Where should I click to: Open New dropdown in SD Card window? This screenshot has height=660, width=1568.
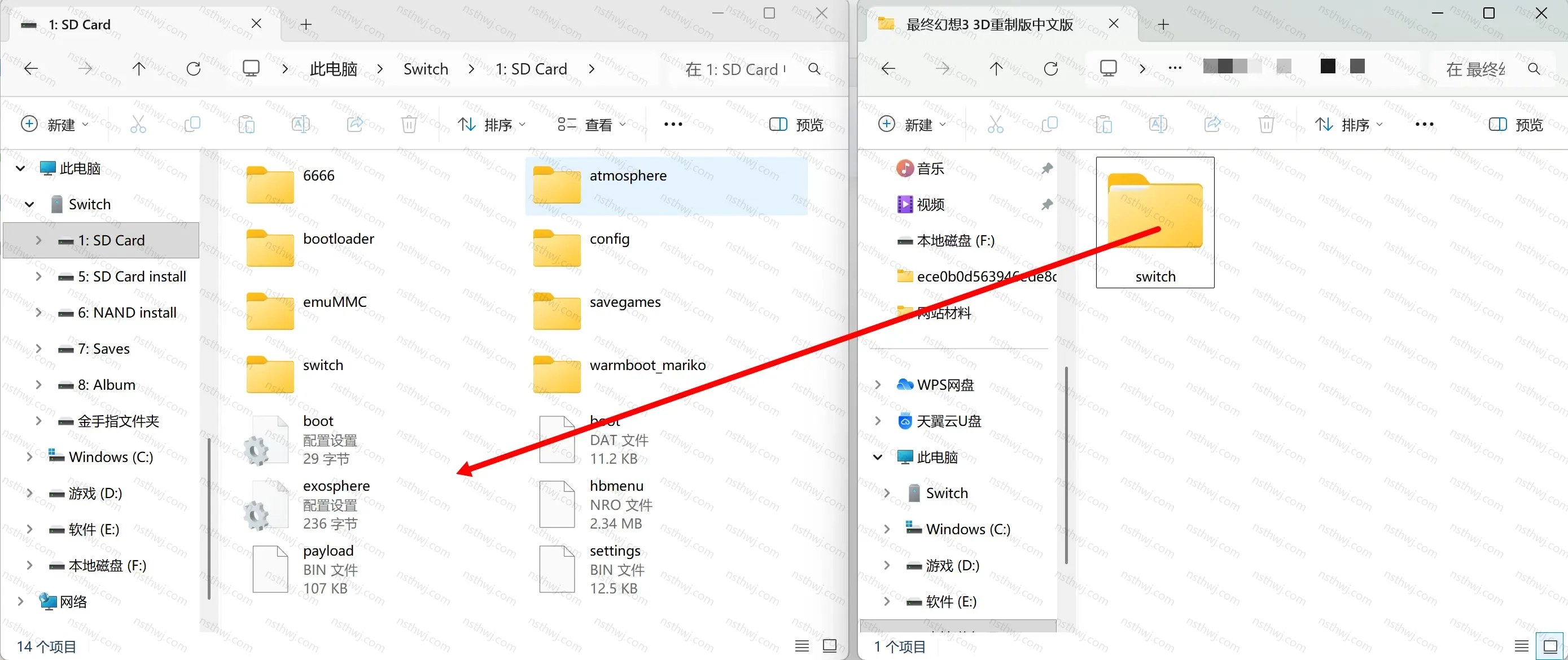click(x=55, y=124)
